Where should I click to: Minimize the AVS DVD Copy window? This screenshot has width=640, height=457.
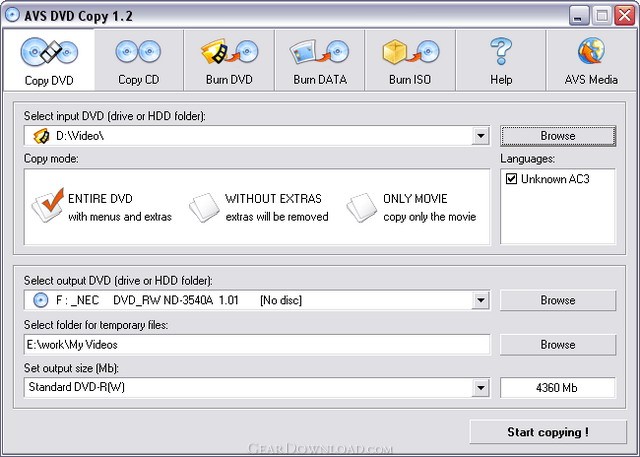point(578,16)
